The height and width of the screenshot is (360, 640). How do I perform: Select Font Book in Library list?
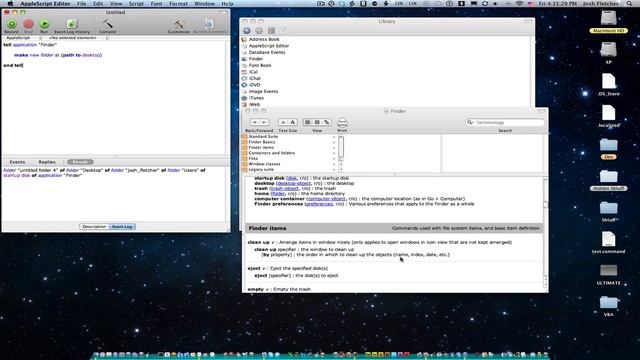tap(260, 65)
